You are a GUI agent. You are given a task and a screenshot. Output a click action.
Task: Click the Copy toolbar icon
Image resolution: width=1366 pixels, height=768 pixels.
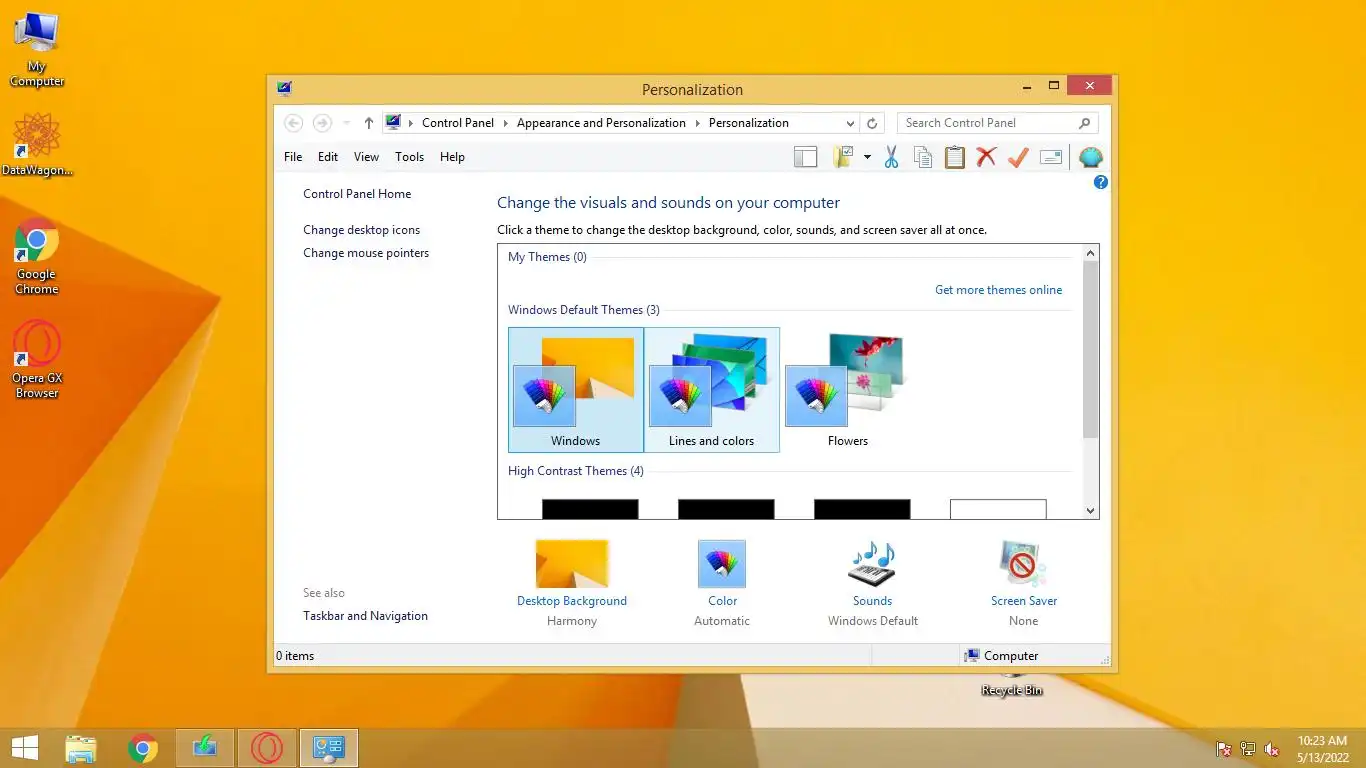click(923, 157)
